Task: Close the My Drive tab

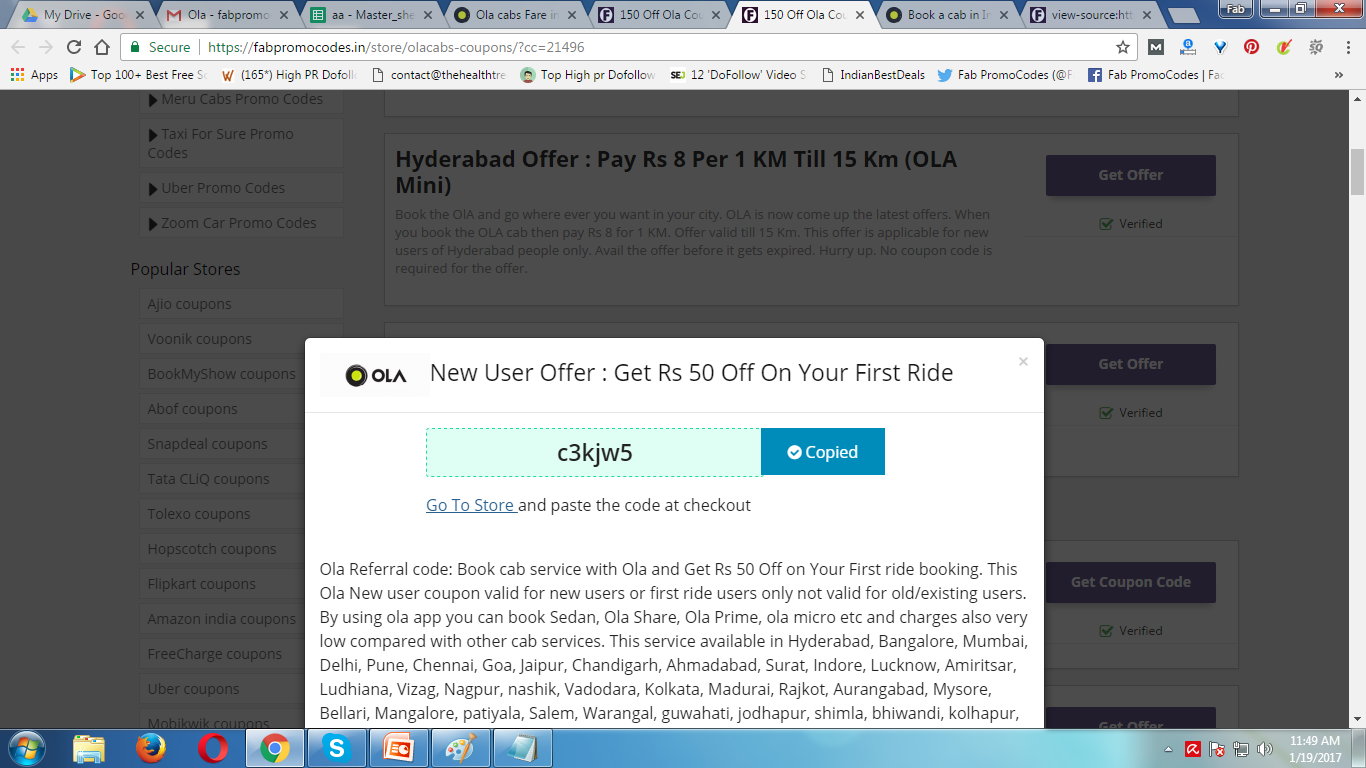Action: (139, 16)
